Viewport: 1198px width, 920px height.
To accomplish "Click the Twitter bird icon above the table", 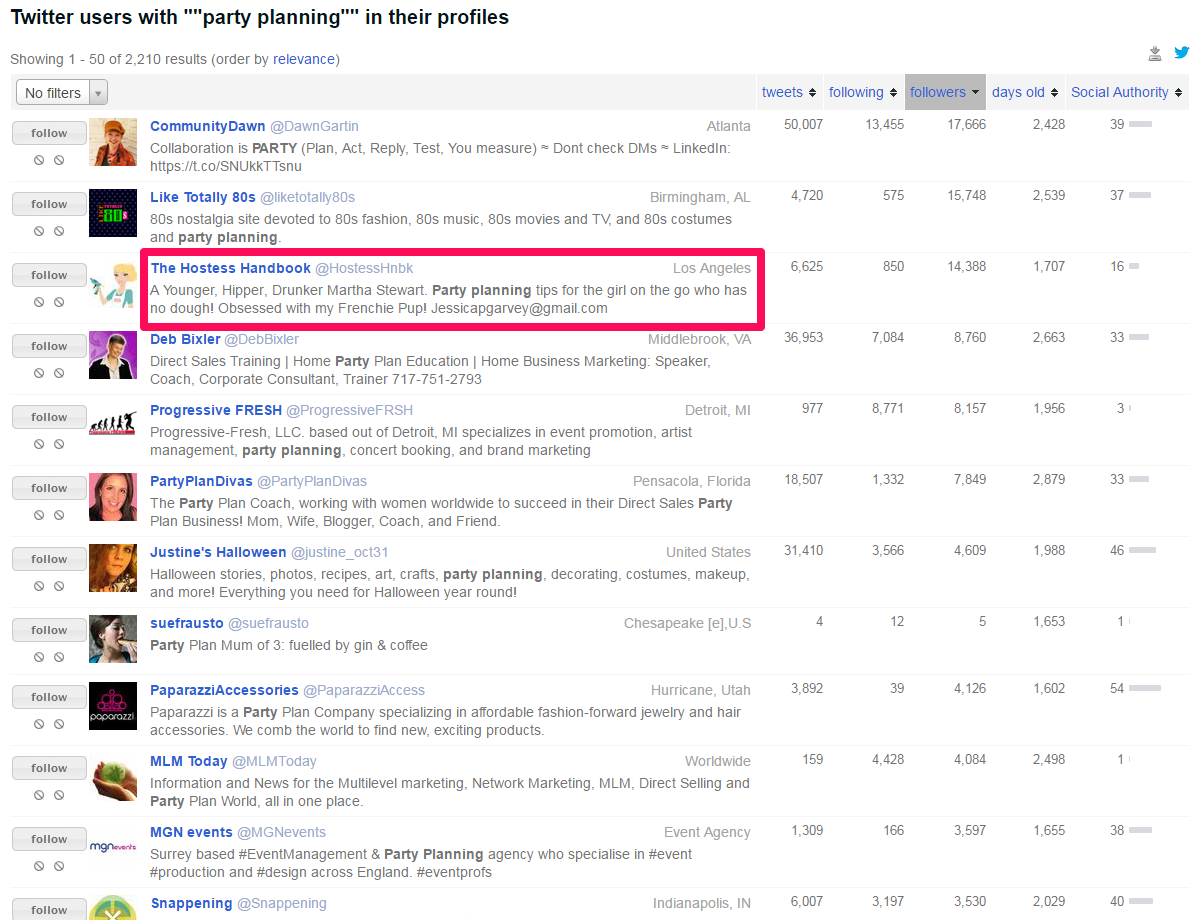I will tap(1181, 53).
